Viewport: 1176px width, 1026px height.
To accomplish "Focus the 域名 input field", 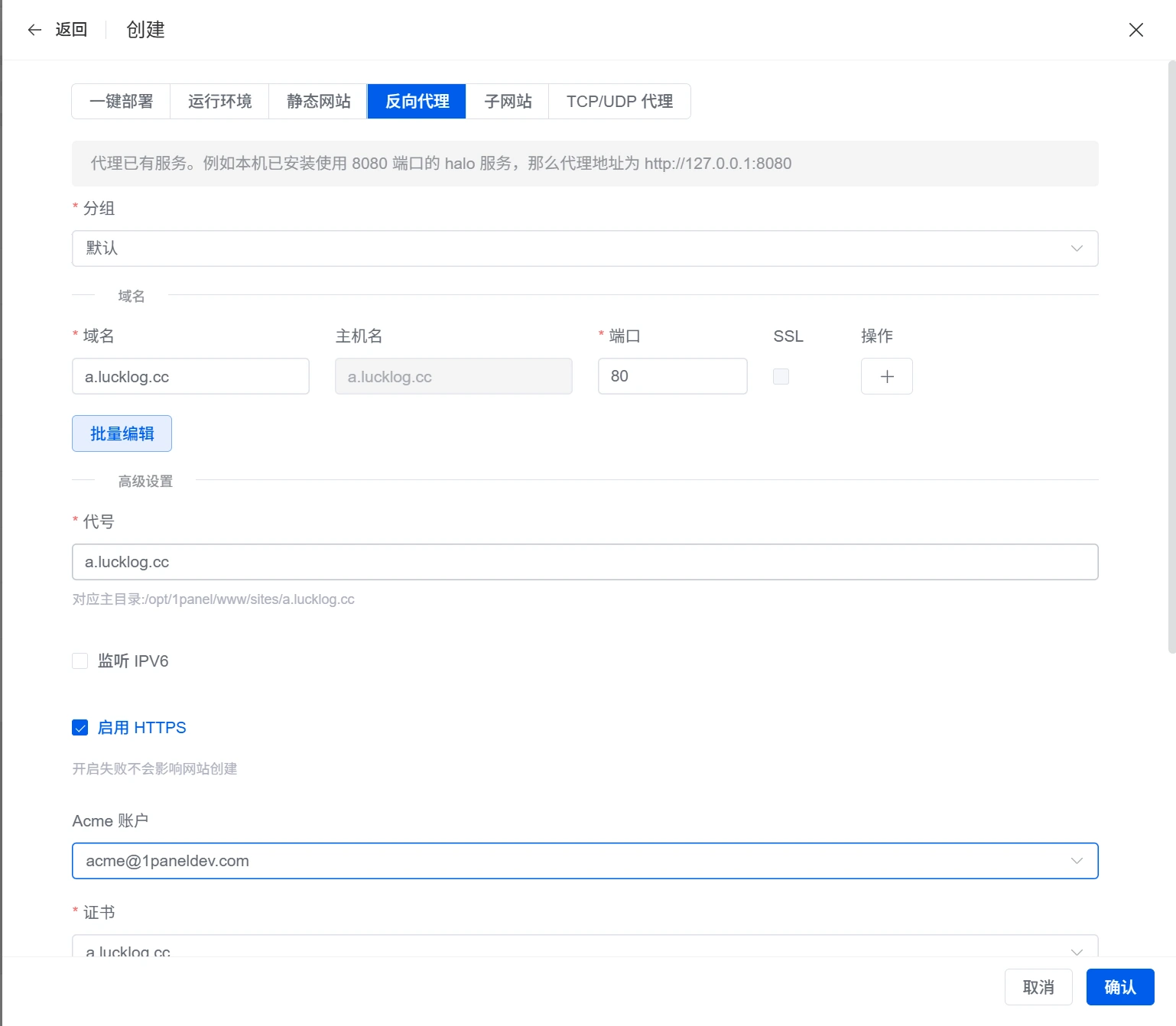I will click(x=190, y=376).
